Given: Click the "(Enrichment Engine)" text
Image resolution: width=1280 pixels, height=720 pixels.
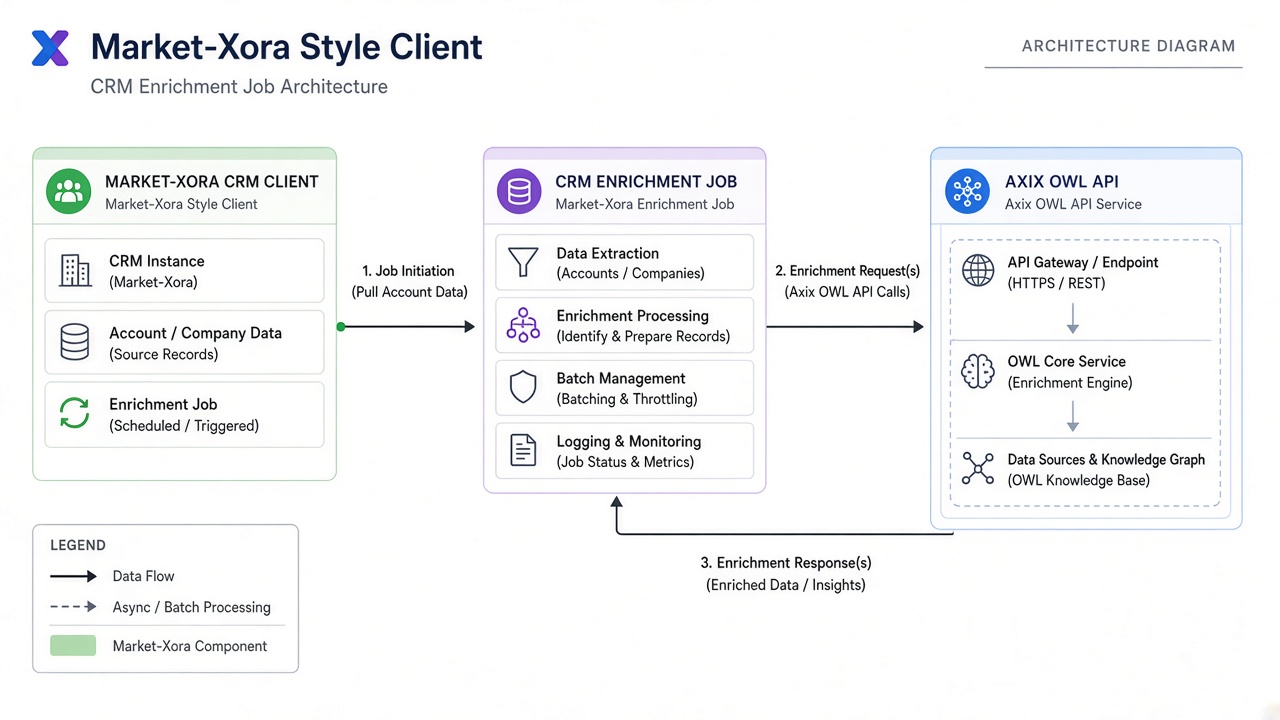Looking at the screenshot, I should 1070,383.
